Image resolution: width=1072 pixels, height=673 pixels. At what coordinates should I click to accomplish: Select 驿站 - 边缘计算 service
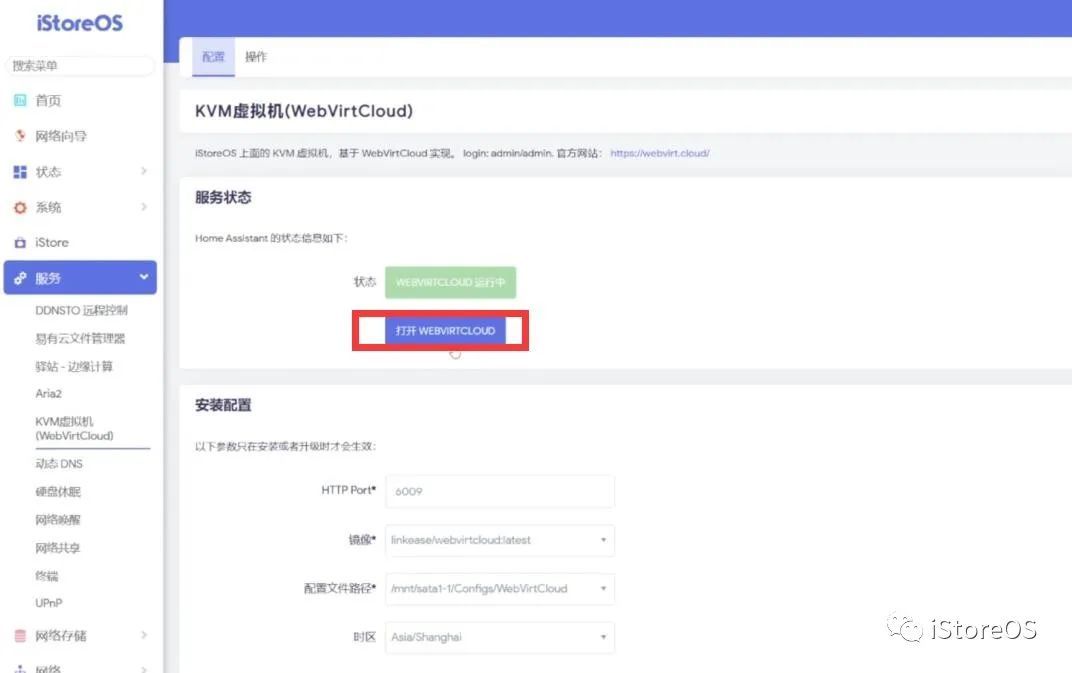[x=74, y=367]
